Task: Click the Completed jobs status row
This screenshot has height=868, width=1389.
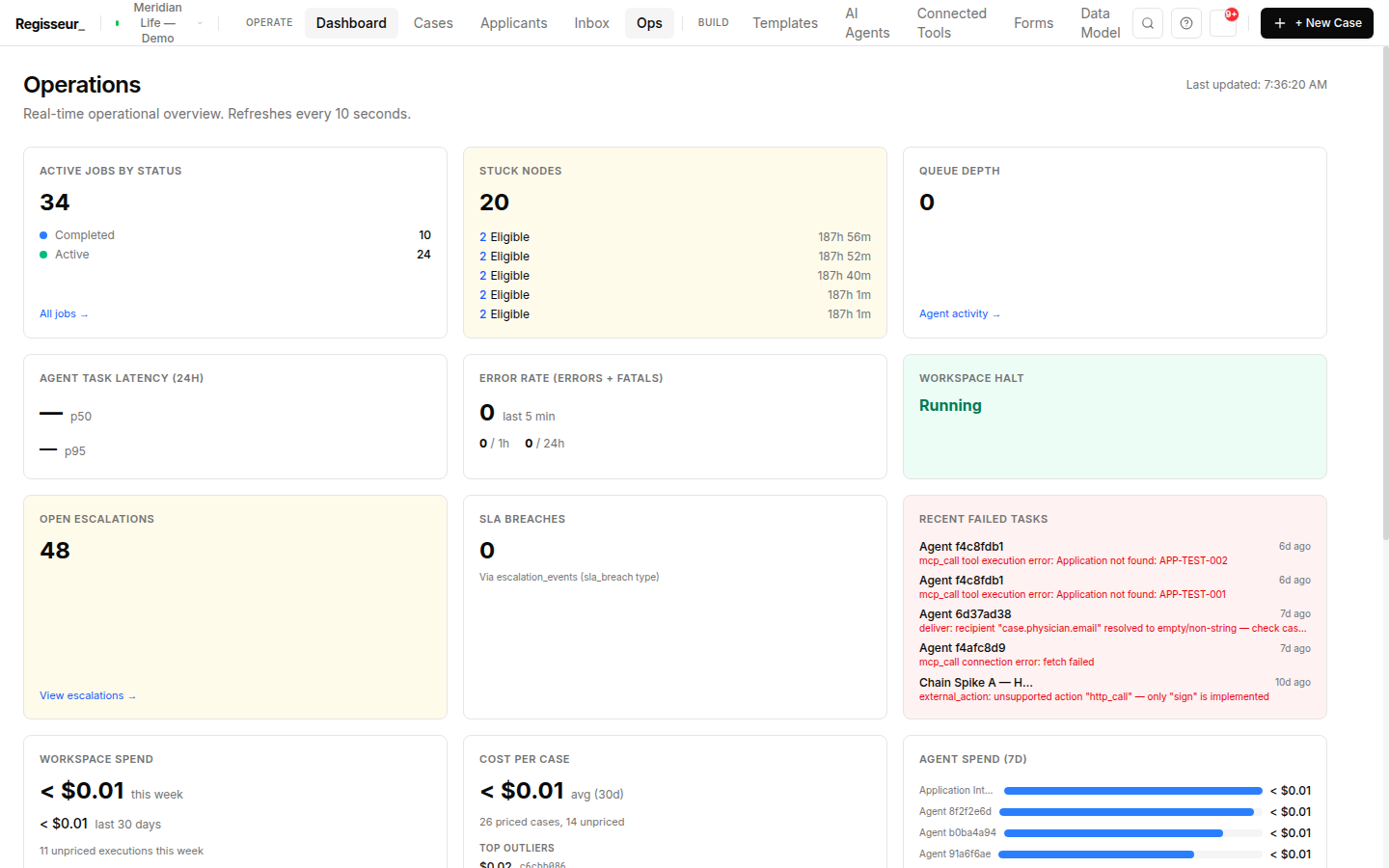Action: (235, 235)
